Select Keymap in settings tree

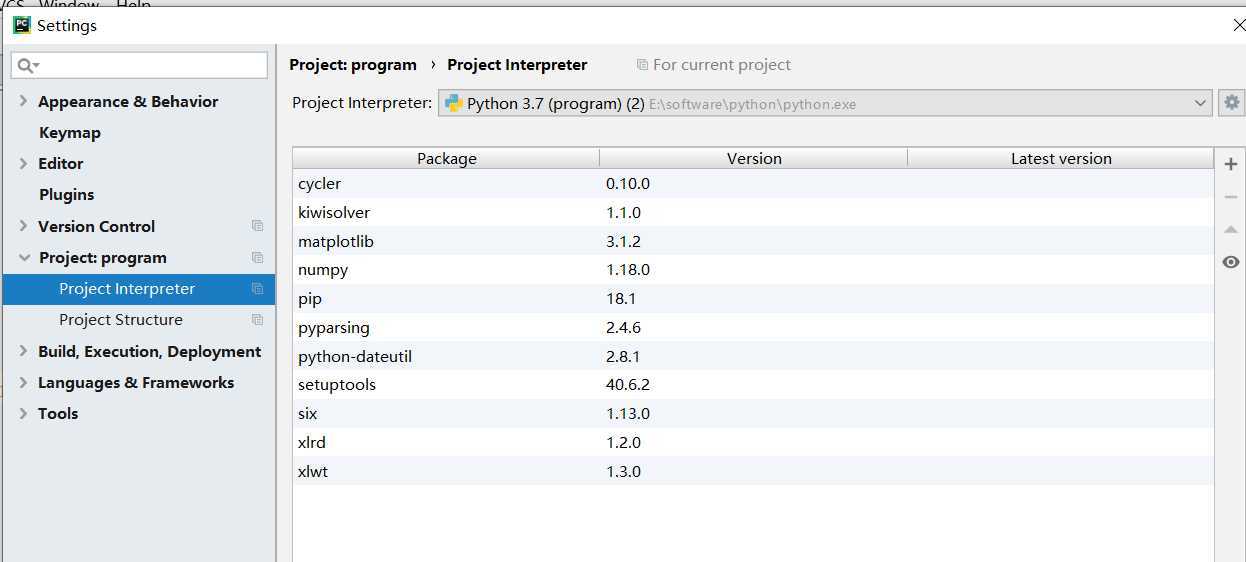pyautogui.click(x=70, y=132)
